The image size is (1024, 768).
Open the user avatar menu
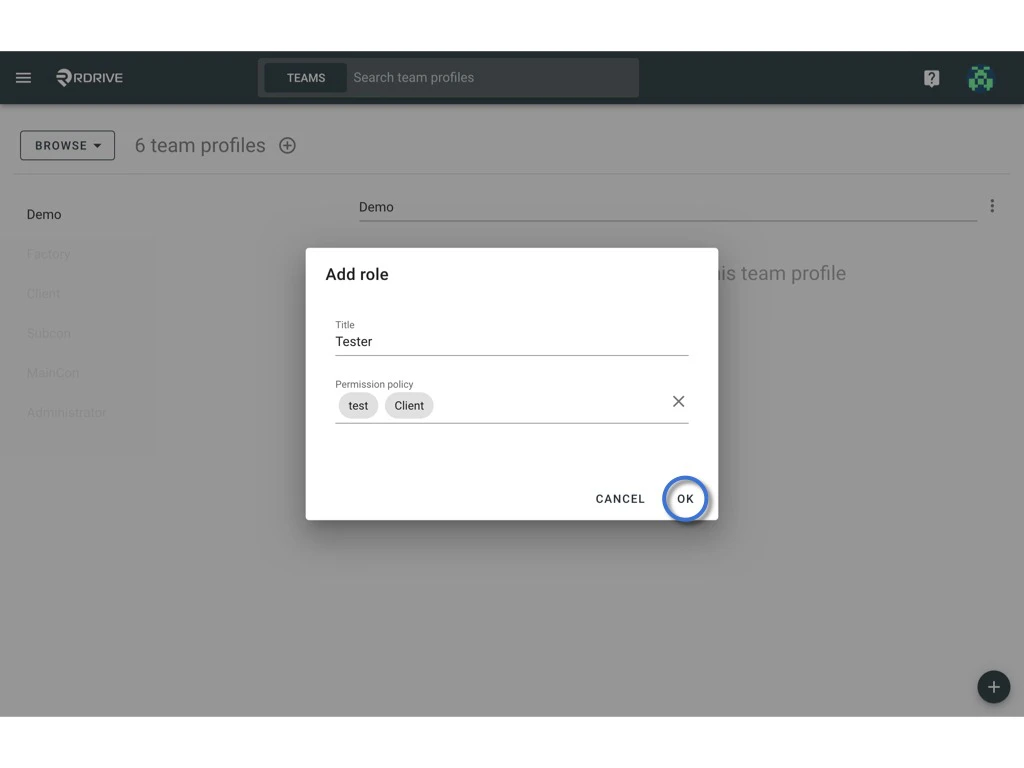981,77
